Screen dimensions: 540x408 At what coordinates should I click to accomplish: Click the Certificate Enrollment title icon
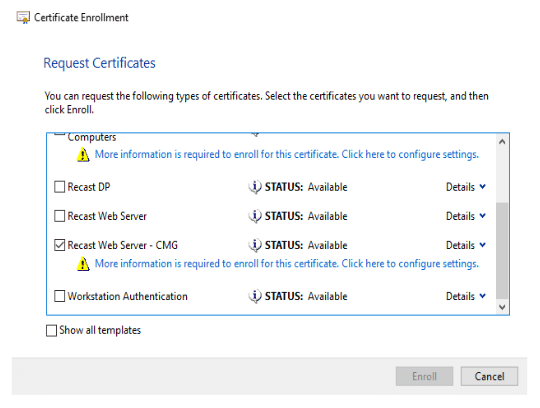point(23,18)
